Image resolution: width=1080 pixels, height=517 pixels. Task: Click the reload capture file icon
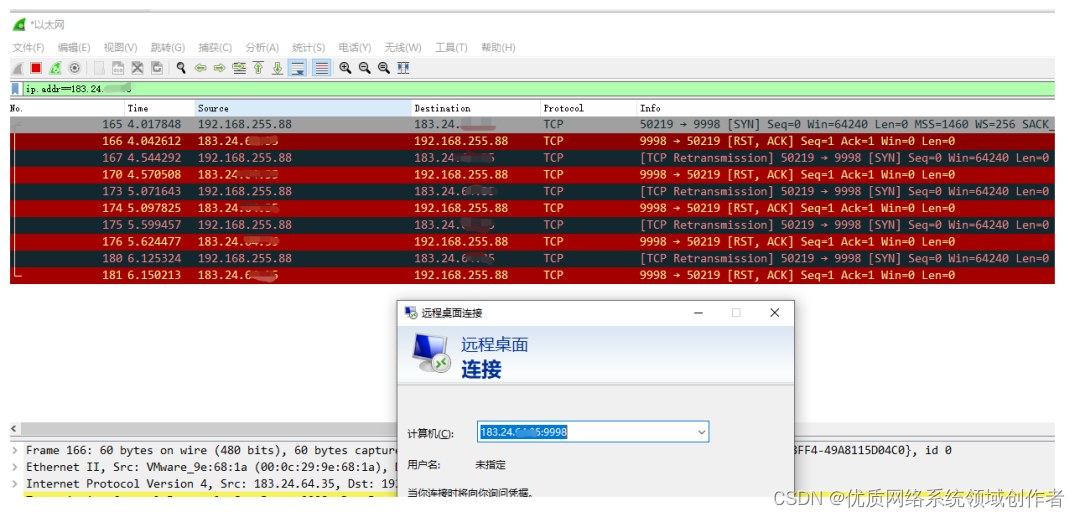click(157, 68)
